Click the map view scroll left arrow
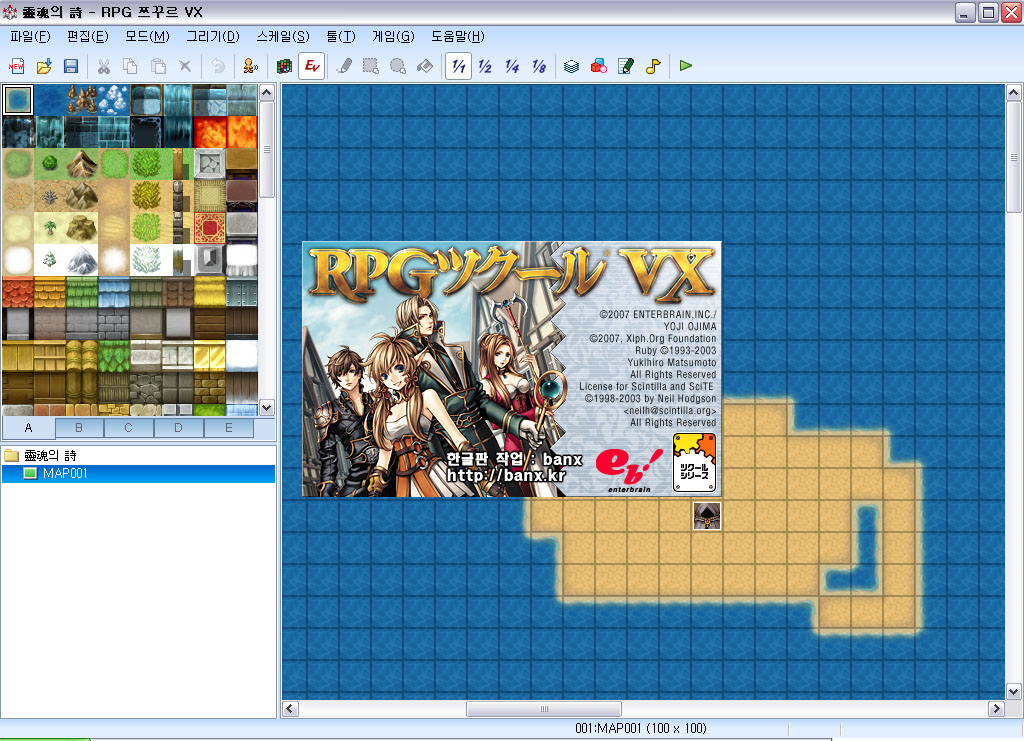 (x=291, y=708)
